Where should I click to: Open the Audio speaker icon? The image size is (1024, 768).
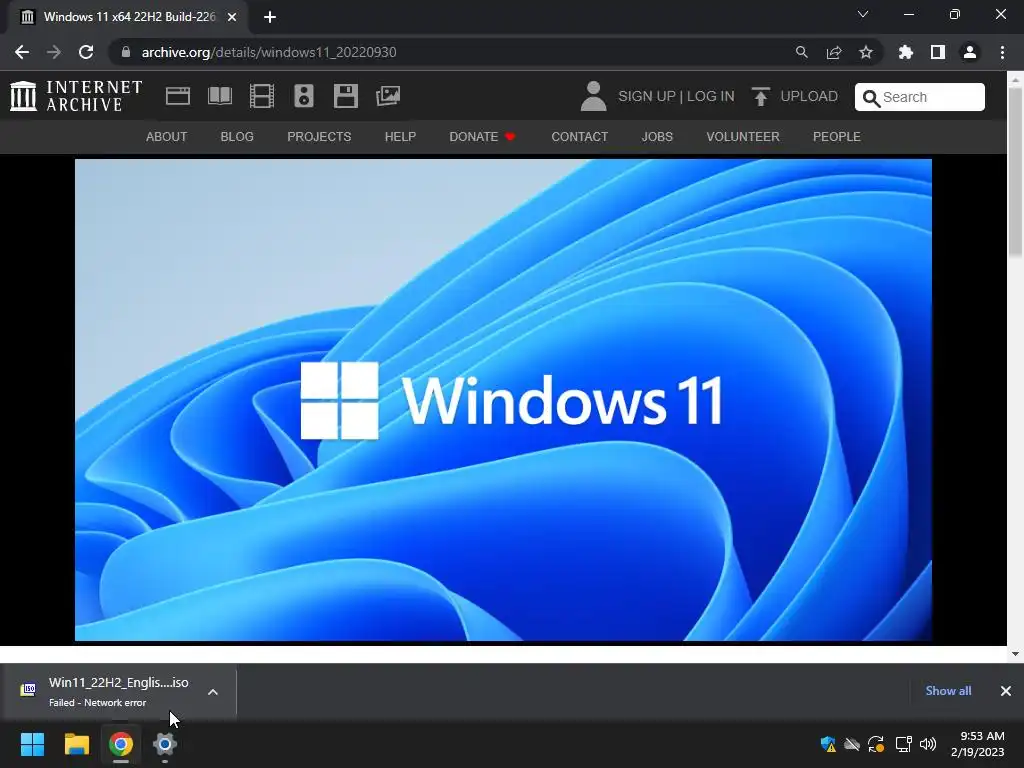304,96
